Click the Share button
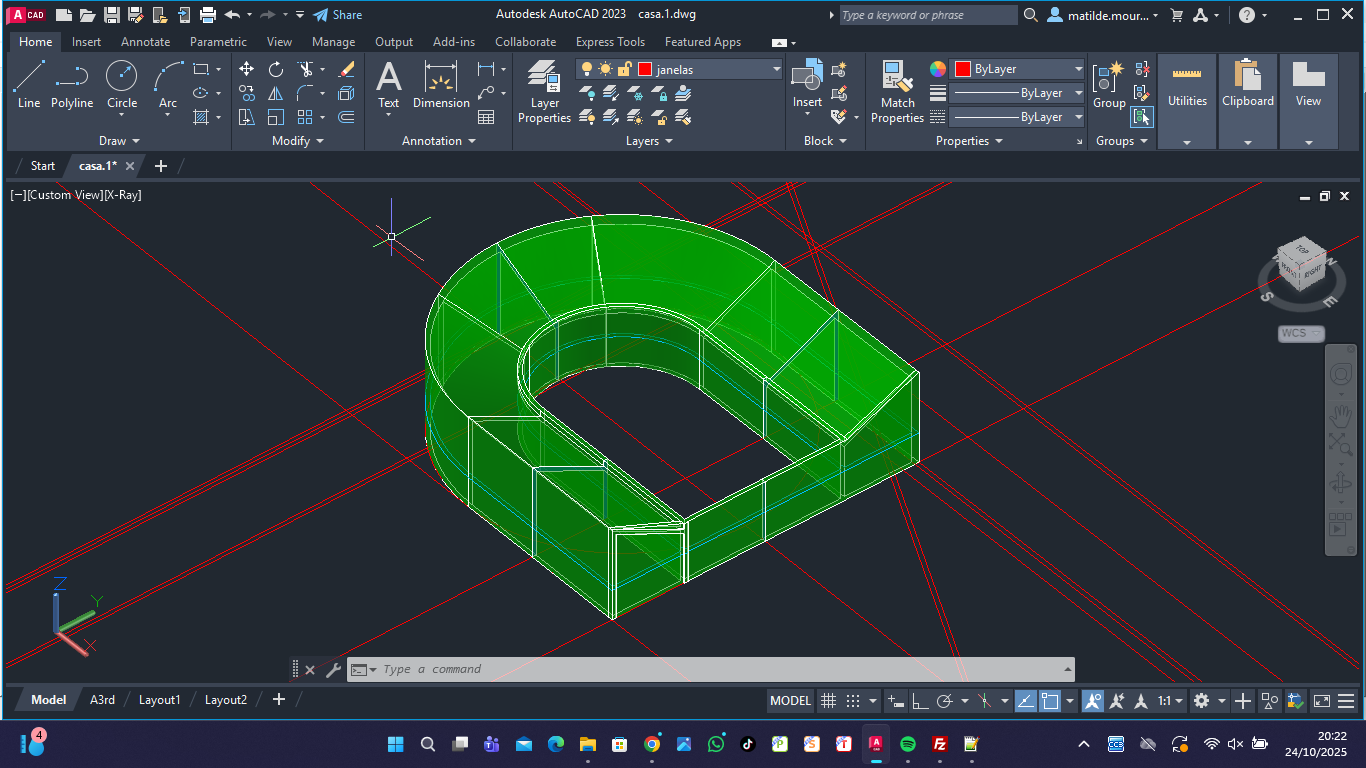 [x=337, y=15]
